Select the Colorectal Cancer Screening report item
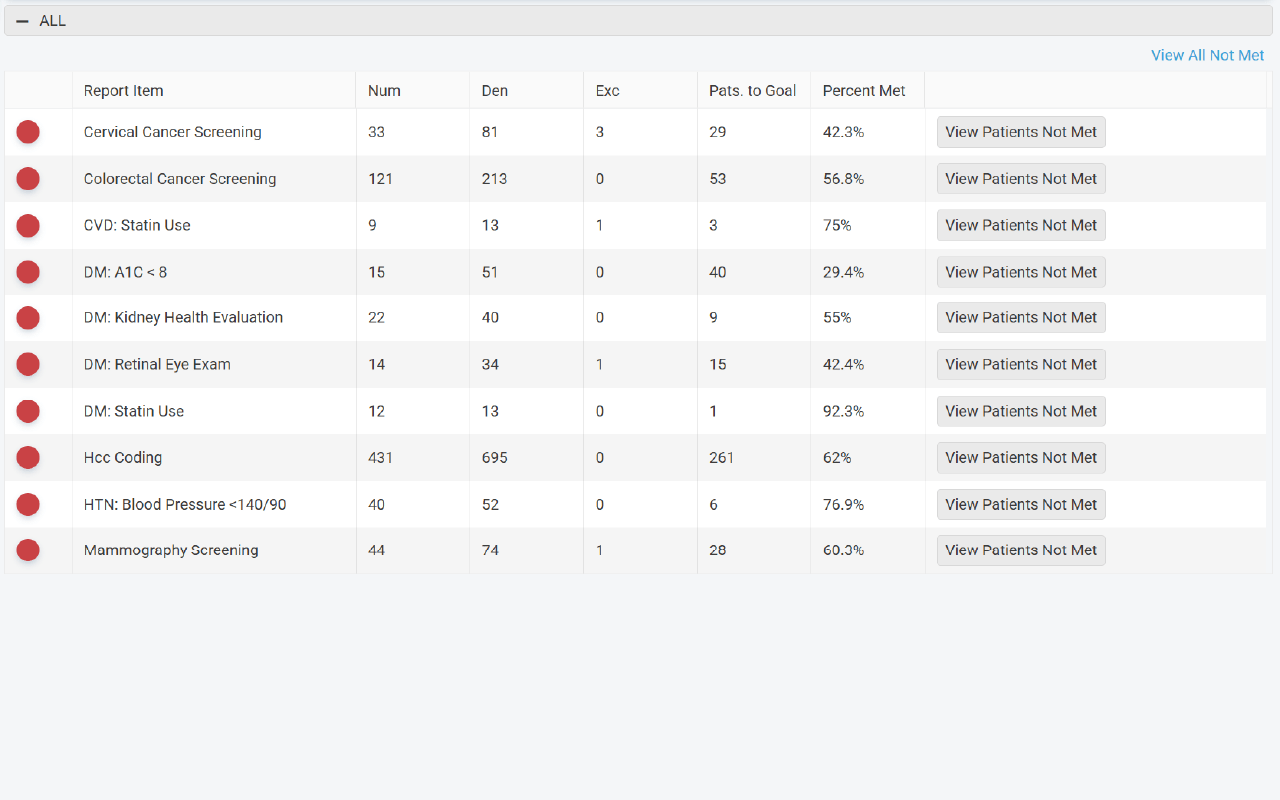Screen dimensions: 1280x800 [x=180, y=179]
